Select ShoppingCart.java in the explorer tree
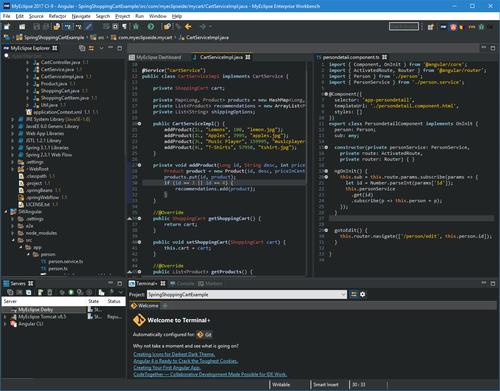The image size is (500, 391). coord(60,91)
